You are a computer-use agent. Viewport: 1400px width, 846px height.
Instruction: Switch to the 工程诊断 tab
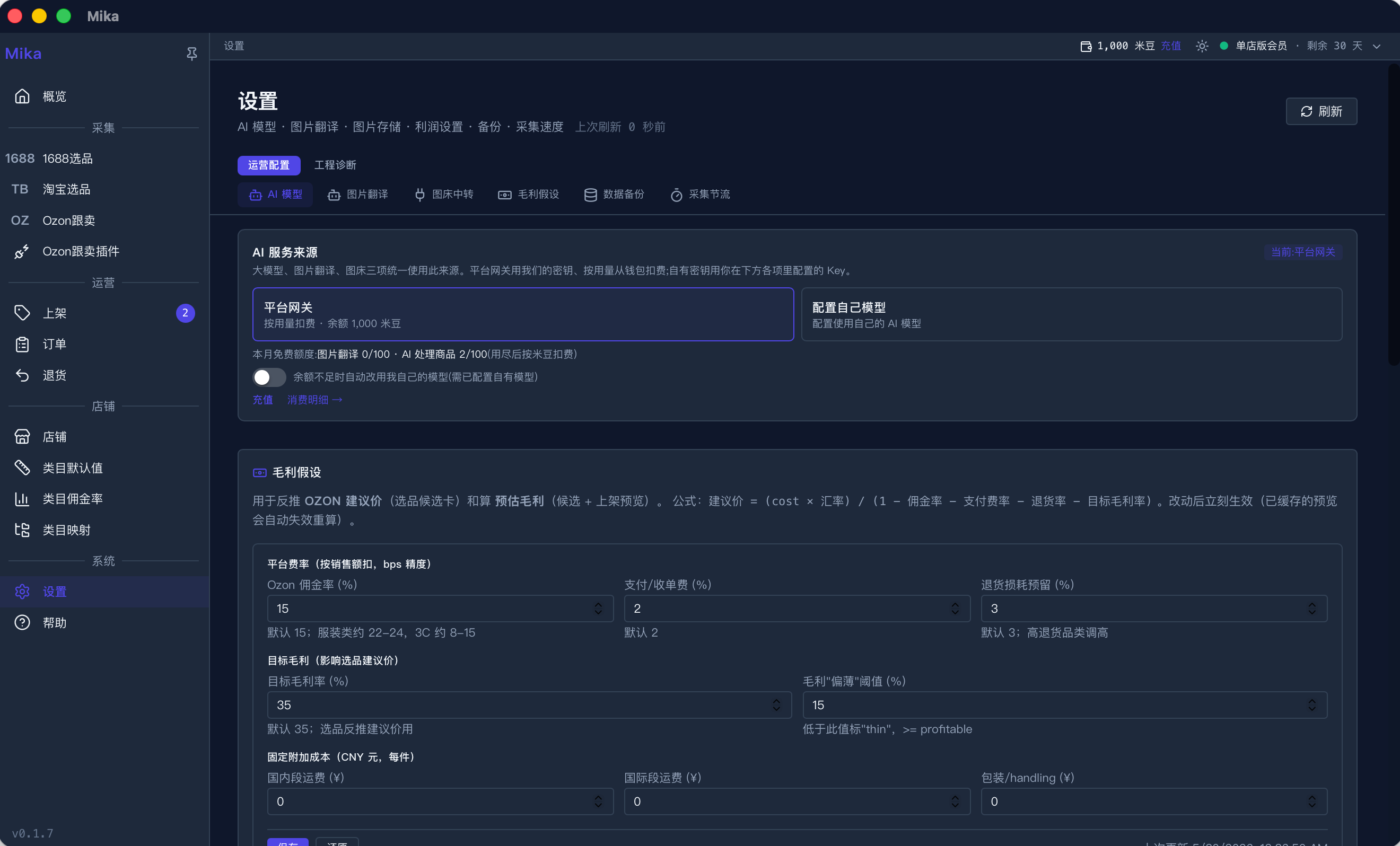(335, 165)
